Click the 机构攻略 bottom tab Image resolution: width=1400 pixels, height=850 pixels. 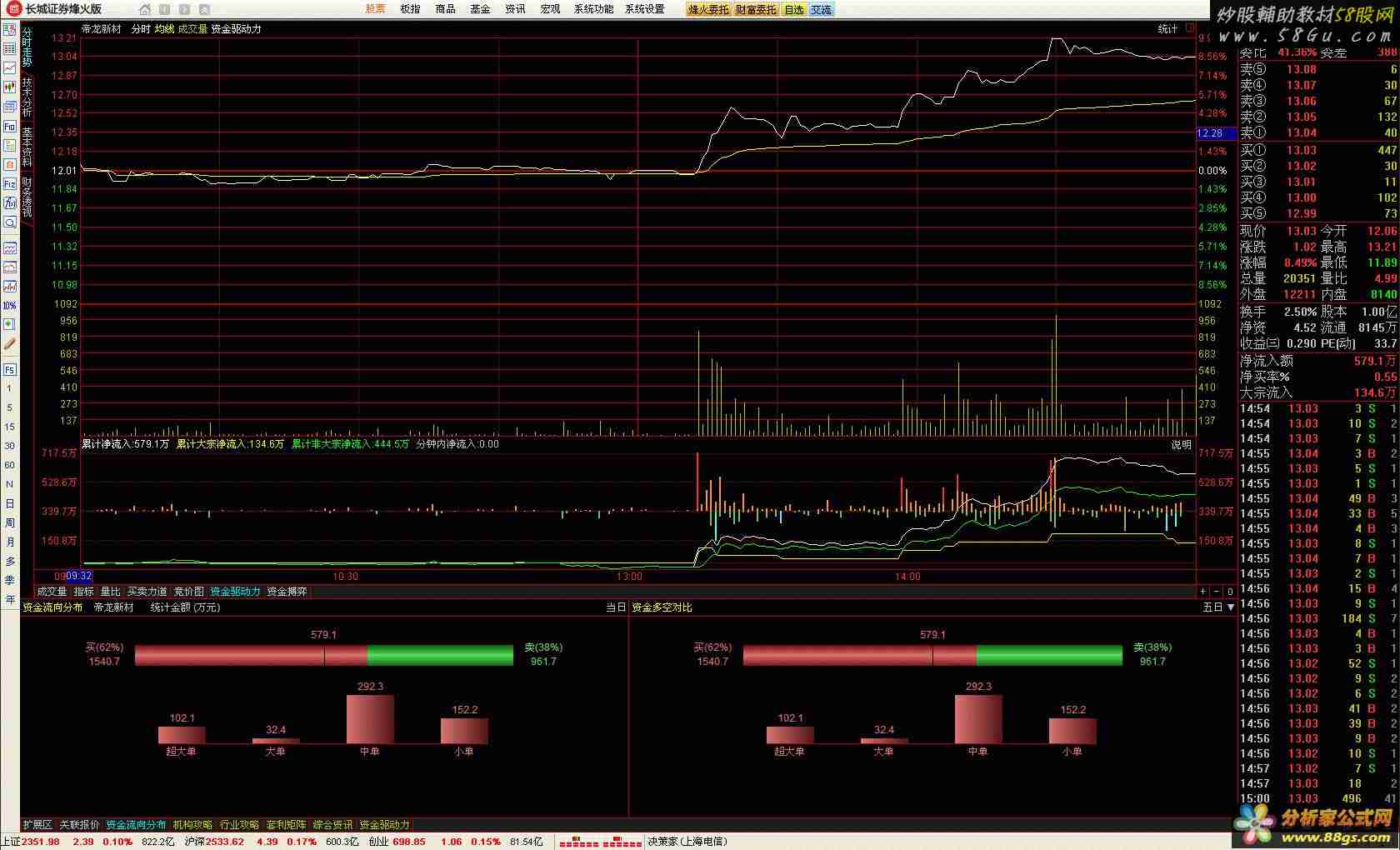pyautogui.click(x=192, y=825)
